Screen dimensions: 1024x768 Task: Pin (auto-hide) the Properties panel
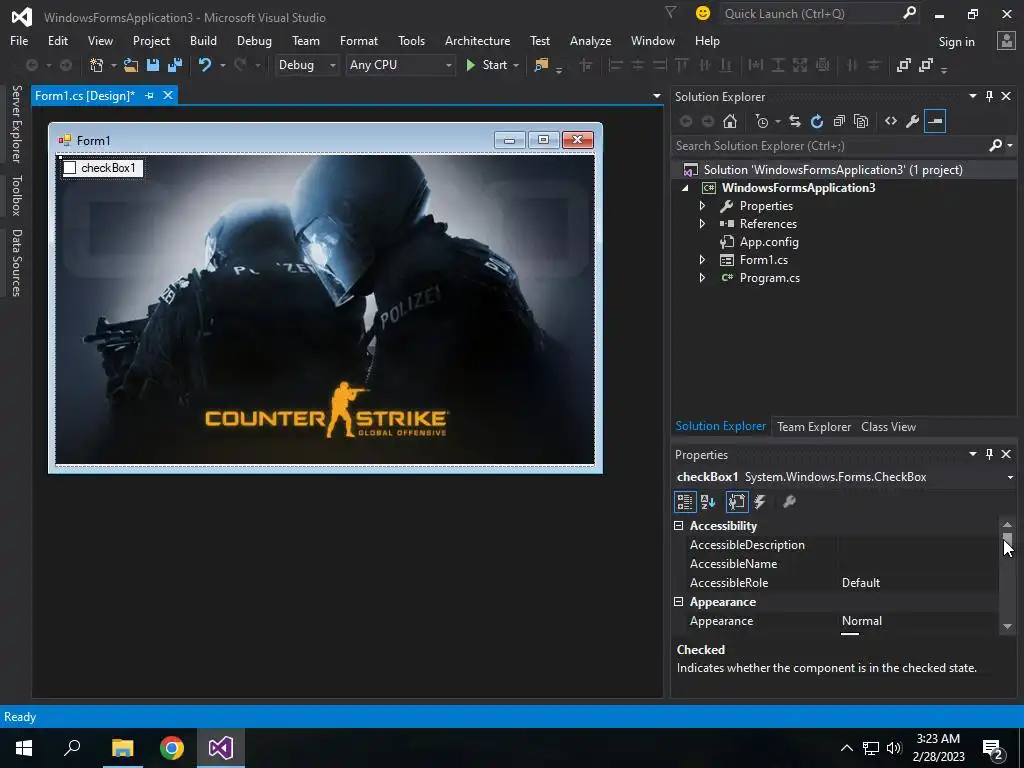(x=989, y=454)
